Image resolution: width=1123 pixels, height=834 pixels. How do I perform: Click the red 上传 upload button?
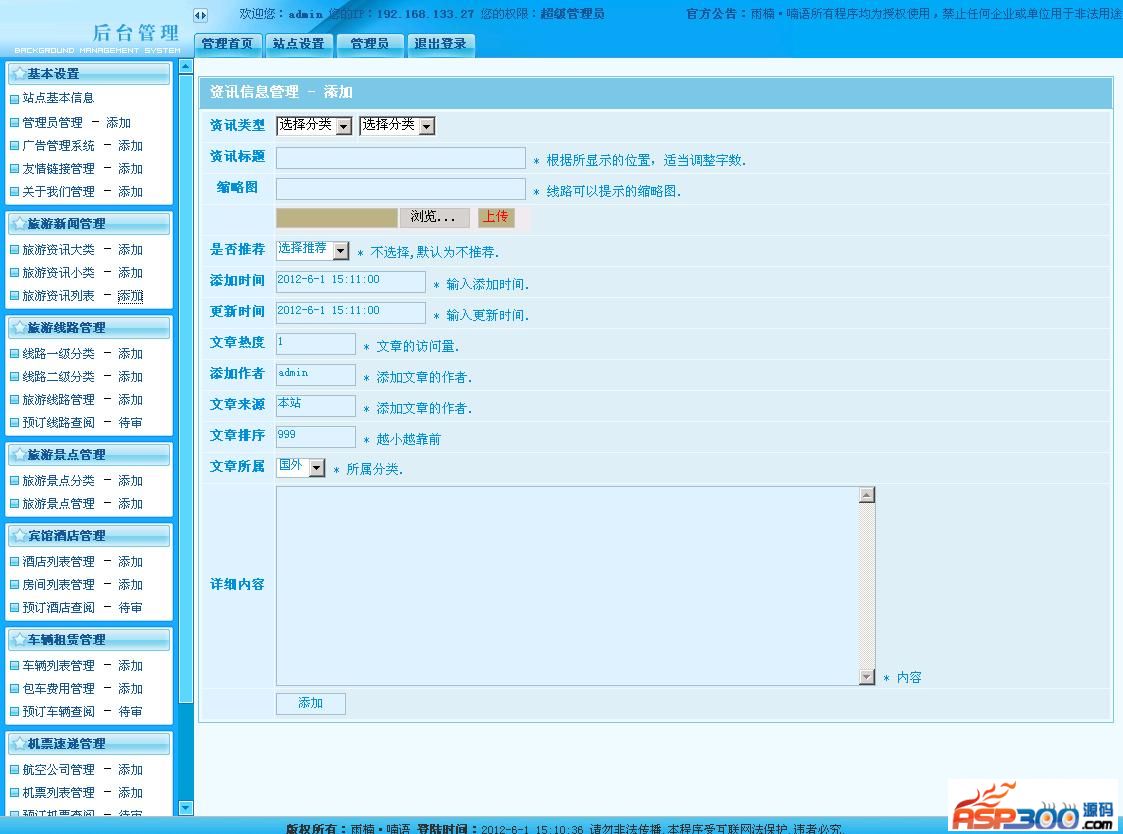(x=495, y=217)
